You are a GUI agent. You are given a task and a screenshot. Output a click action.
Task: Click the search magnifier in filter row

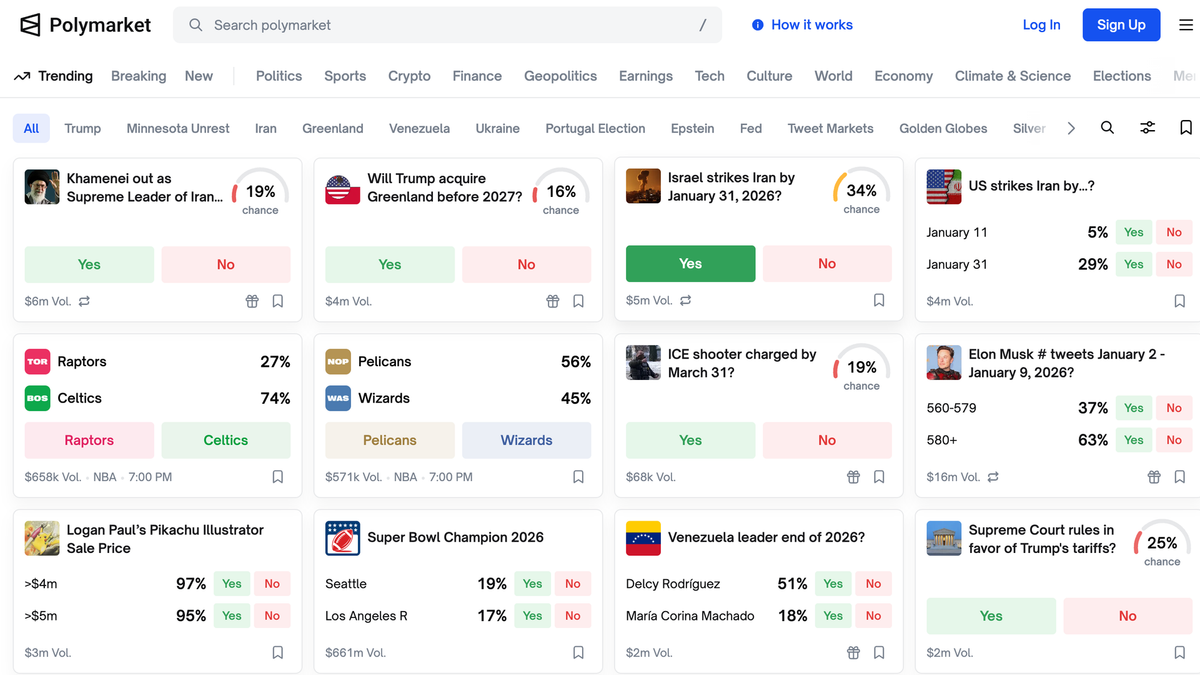point(1107,128)
